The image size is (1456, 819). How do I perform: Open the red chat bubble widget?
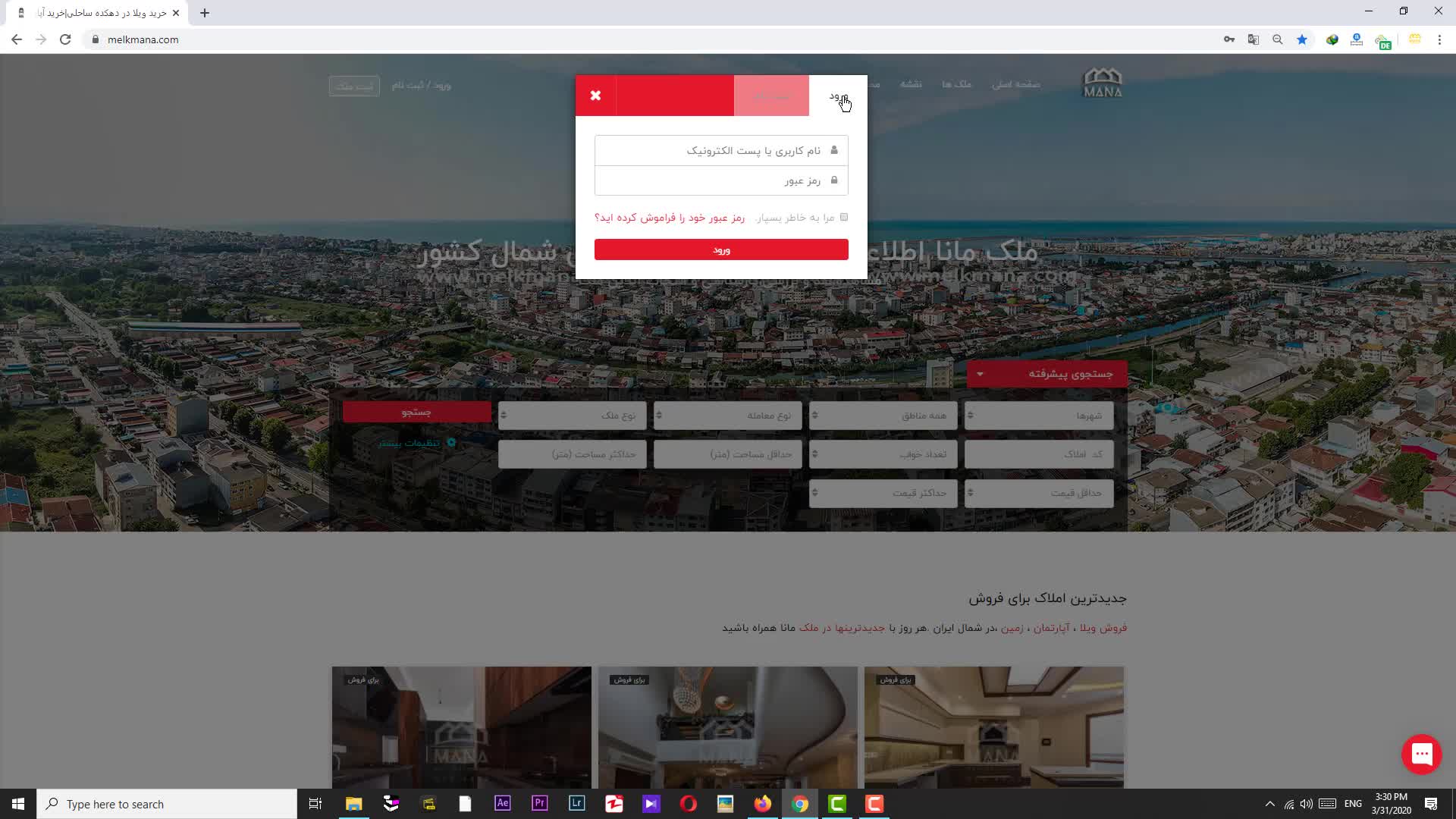point(1421,754)
